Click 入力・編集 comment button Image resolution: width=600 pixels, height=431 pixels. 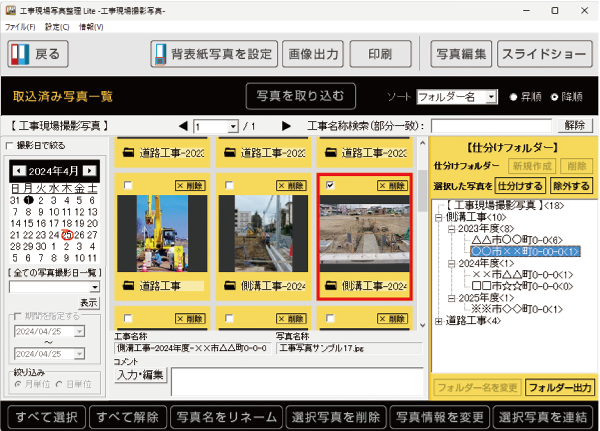pos(141,375)
